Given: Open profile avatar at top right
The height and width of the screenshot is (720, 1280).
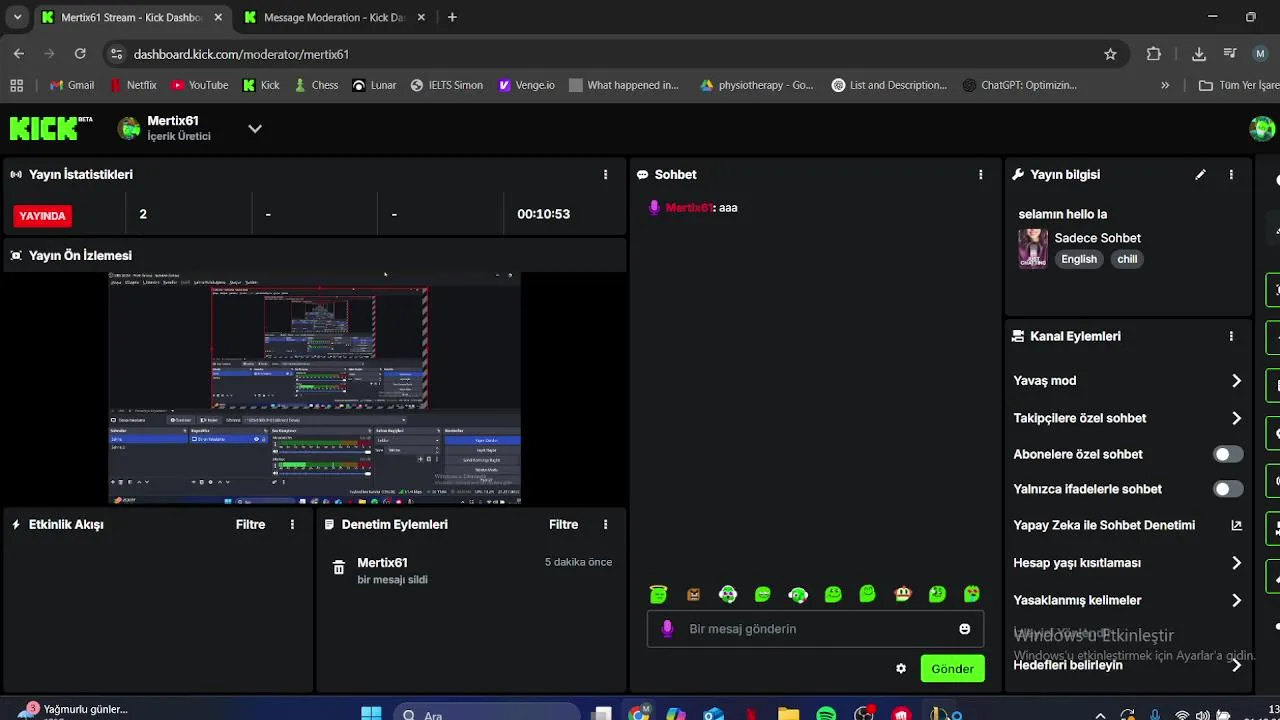Looking at the screenshot, I should pyautogui.click(x=1262, y=128).
